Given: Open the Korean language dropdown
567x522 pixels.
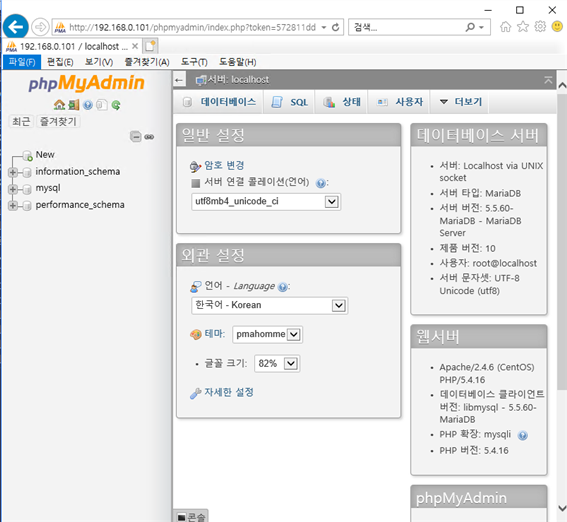Looking at the screenshot, I should click(x=269, y=305).
